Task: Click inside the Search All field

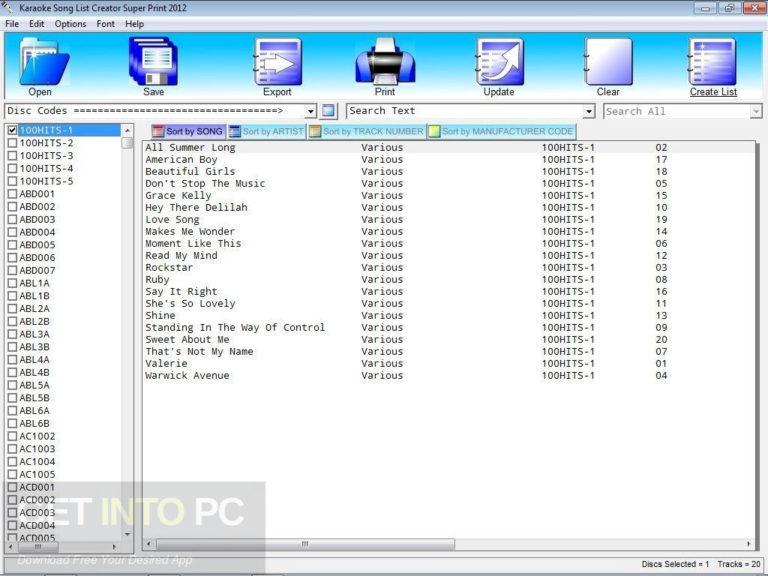Action: pyautogui.click(x=676, y=112)
